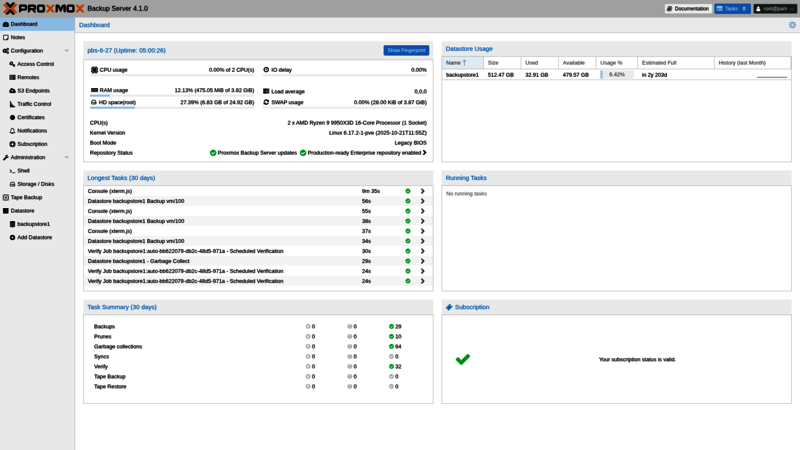Open the root@pam user dropdown
Viewport: 800px width, 450px height.
774,9
